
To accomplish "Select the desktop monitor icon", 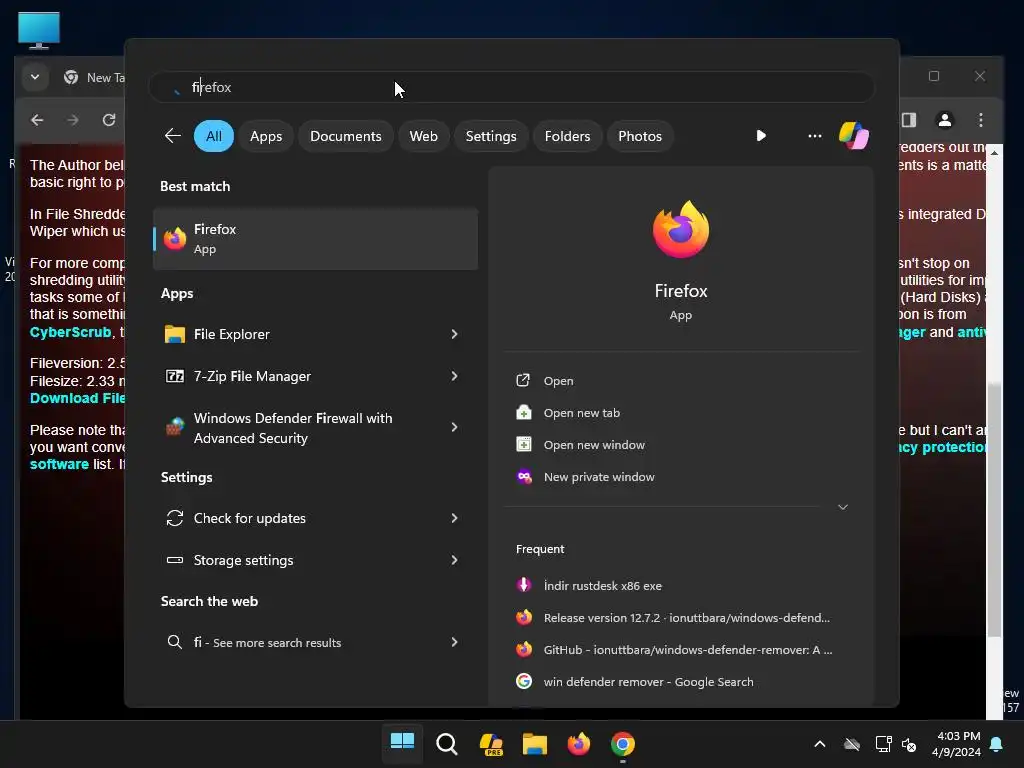I will [39, 30].
